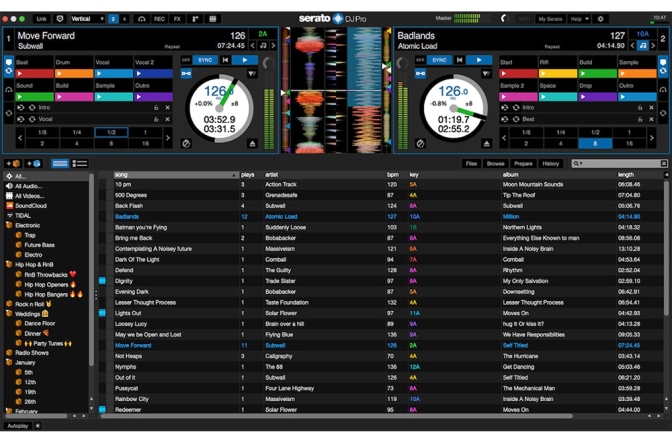Open the History tab
The image size is (672, 440).
coord(550,163)
